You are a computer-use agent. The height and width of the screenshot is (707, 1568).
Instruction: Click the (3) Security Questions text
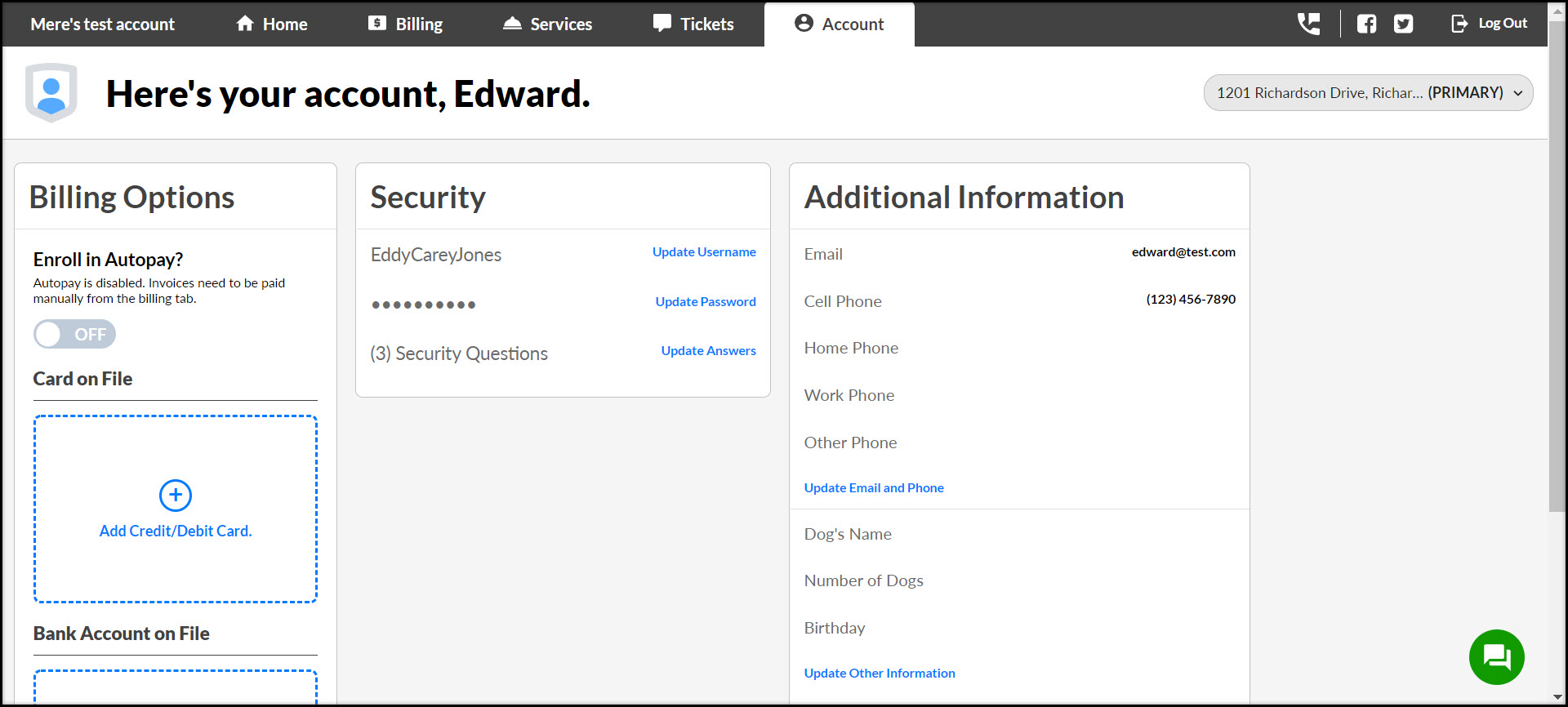click(x=459, y=353)
